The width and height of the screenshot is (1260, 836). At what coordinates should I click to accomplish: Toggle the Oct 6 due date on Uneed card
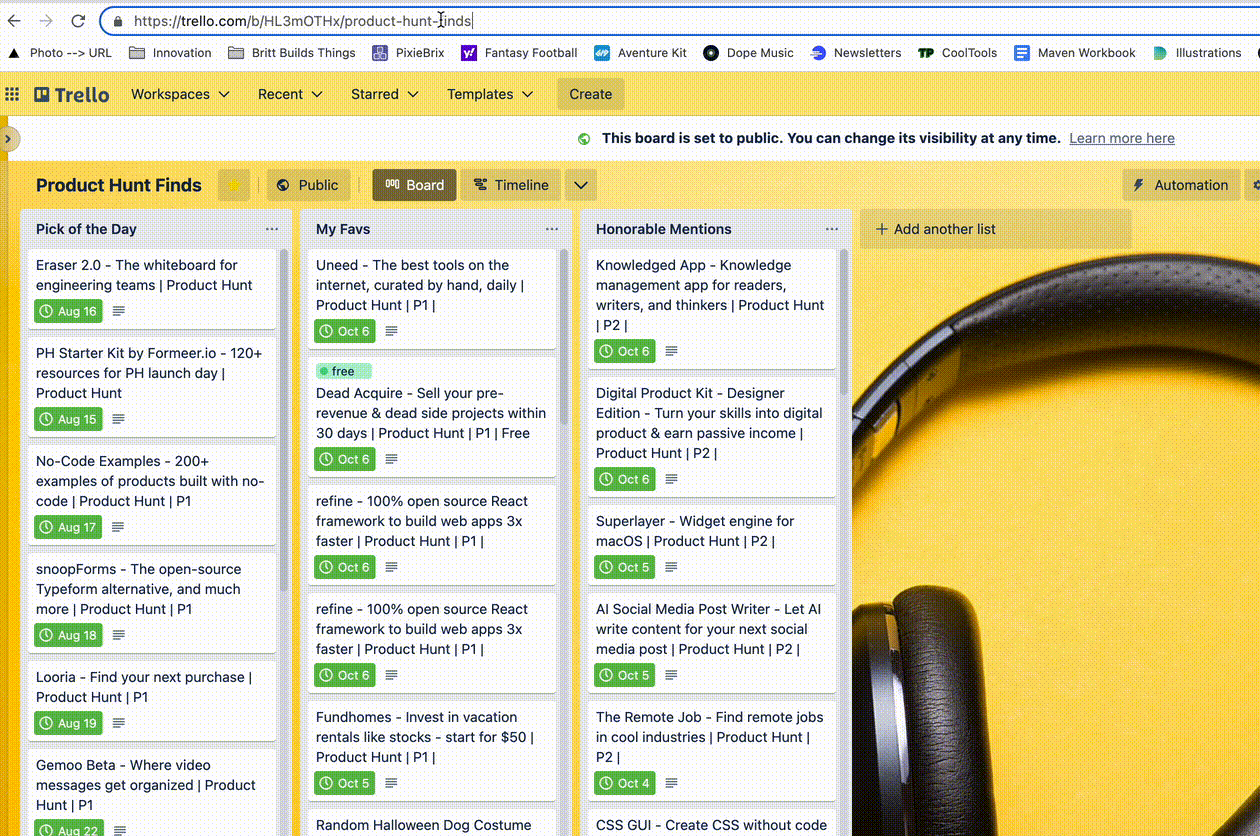pyautogui.click(x=344, y=331)
